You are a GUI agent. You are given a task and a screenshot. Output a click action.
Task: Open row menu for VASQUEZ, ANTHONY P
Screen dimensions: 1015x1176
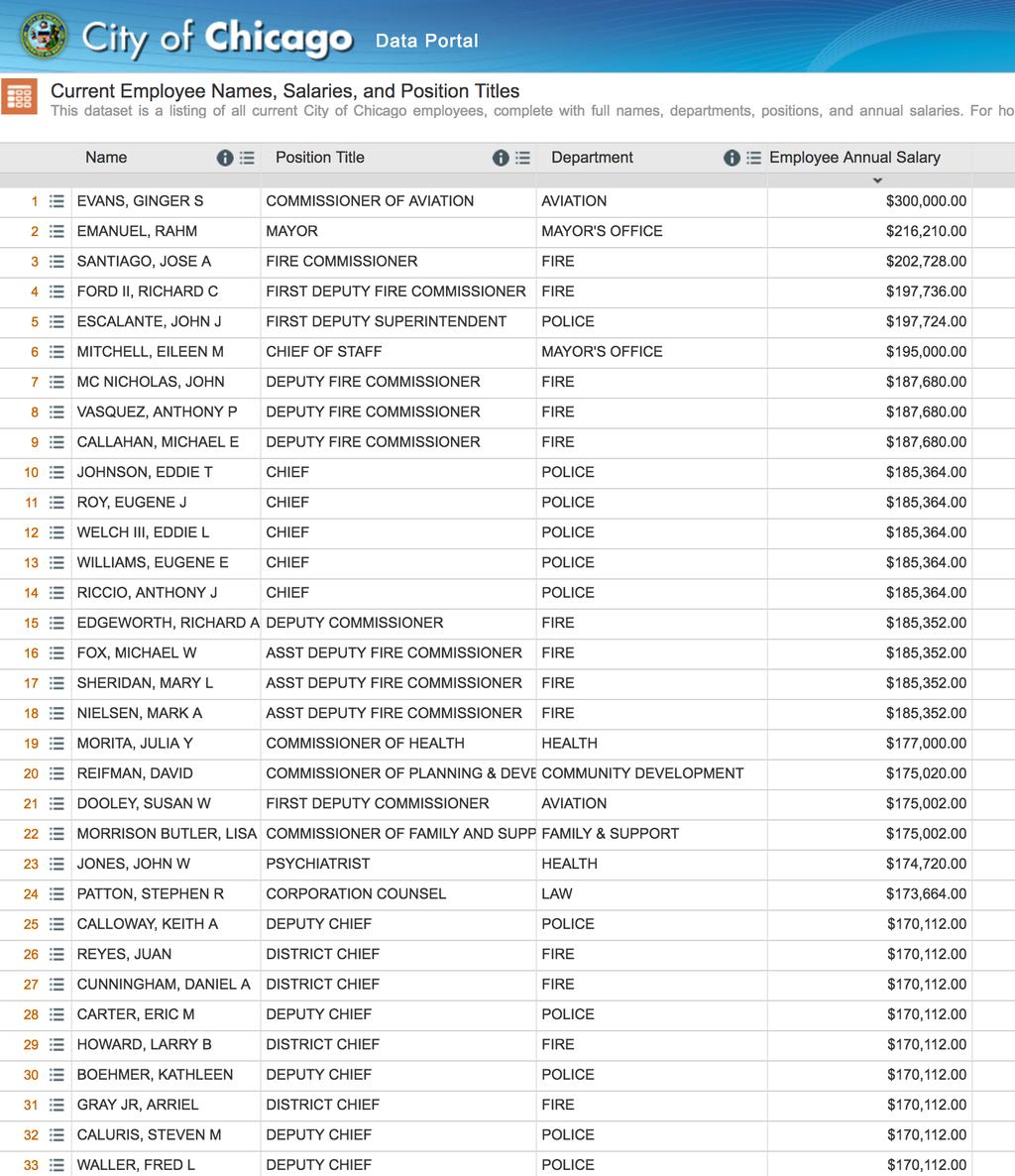coord(56,412)
